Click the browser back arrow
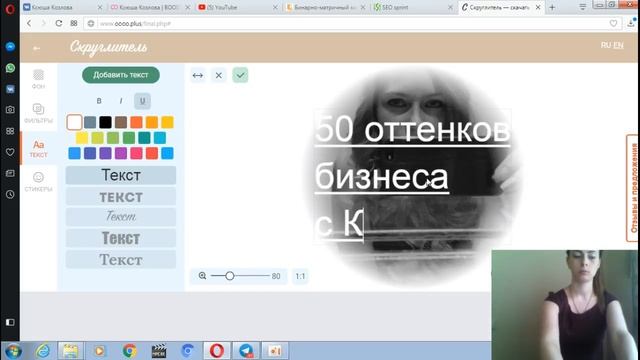This screenshot has height=360, width=640. 29,23
